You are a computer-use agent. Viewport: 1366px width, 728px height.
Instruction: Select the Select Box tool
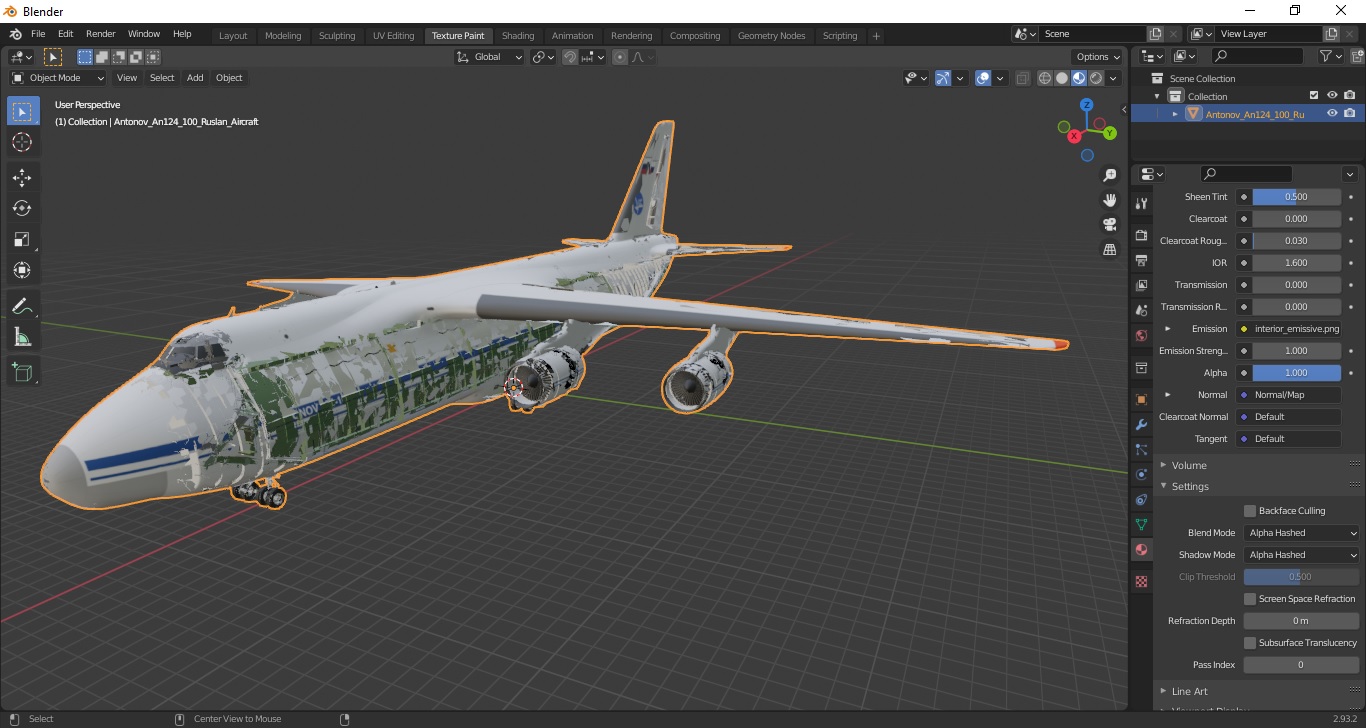click(23, 112)
